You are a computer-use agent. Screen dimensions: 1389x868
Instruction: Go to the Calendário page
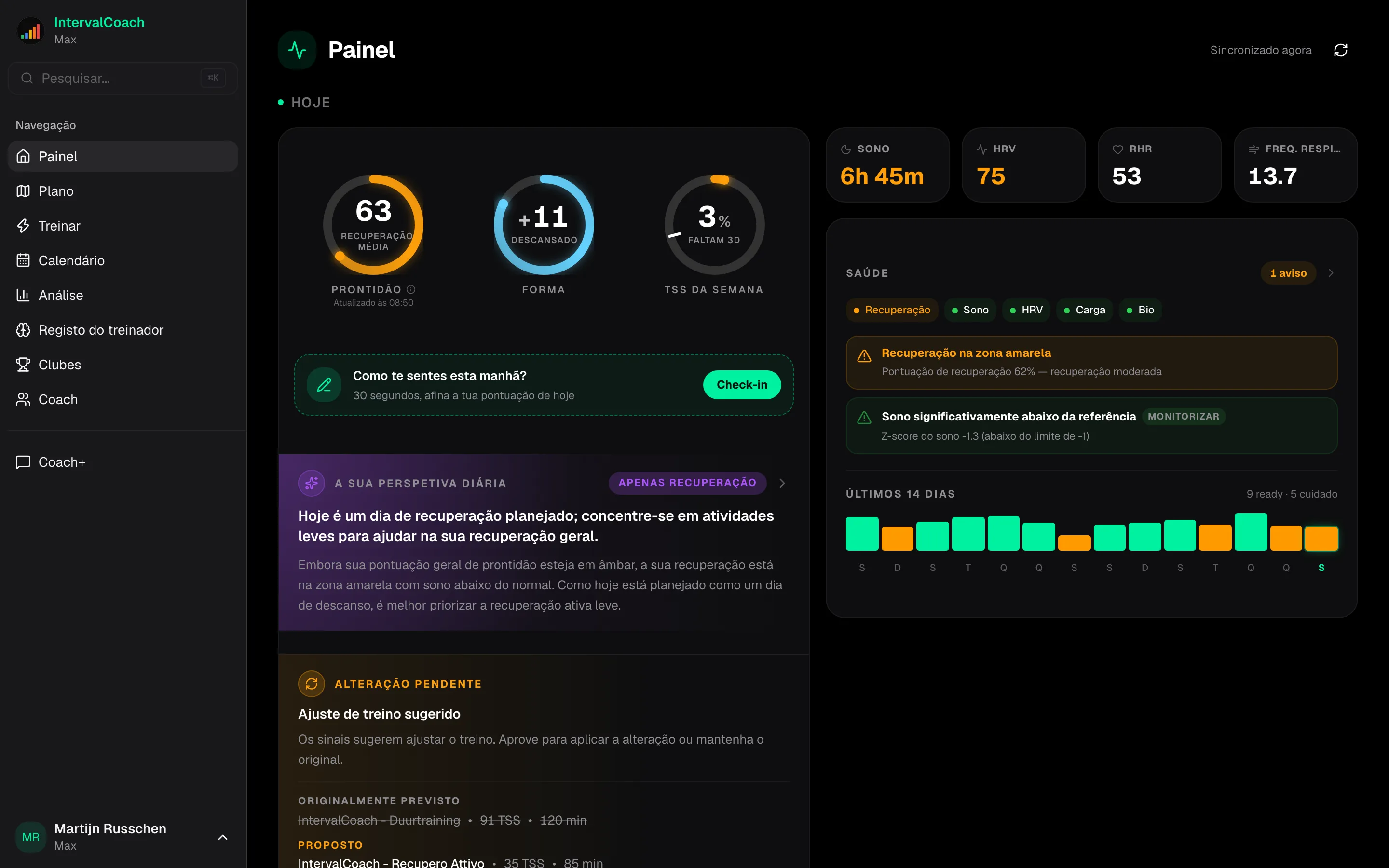(x=123, y=260)
